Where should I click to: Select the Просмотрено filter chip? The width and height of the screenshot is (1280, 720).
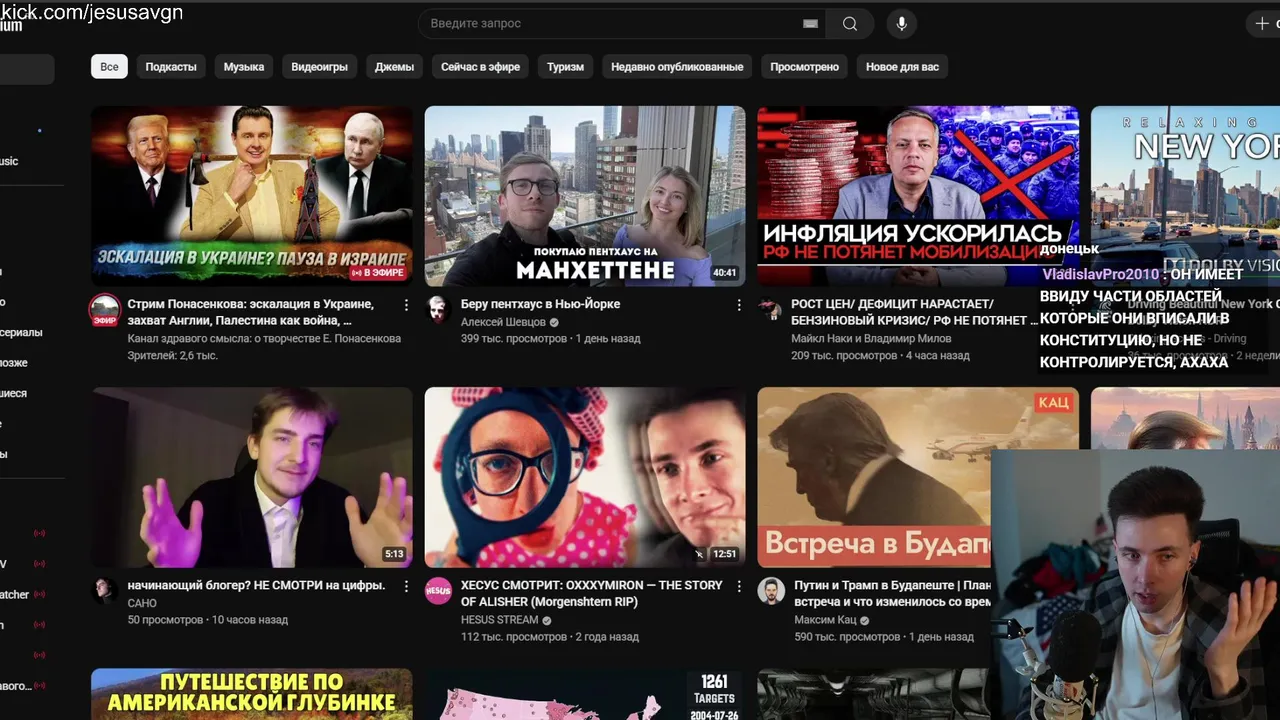pos(804,67)
